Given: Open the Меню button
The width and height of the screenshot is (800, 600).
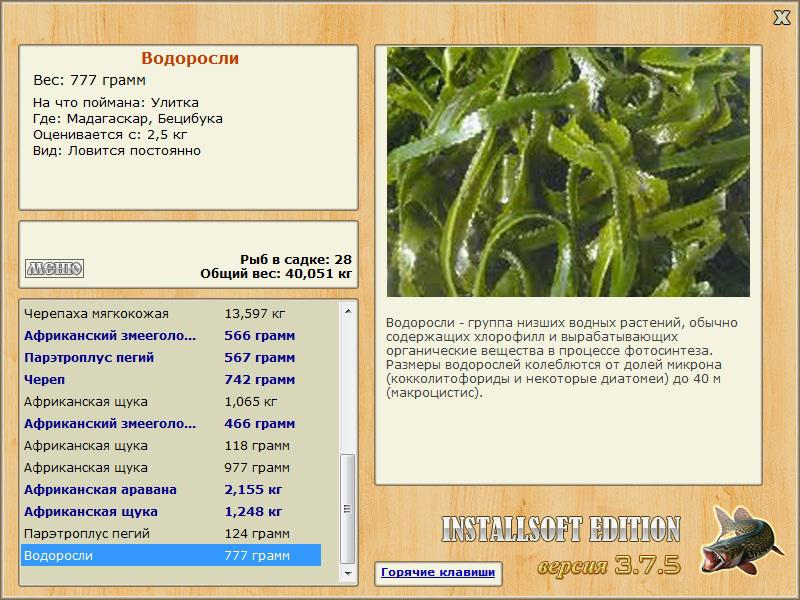Looking at the screenshot, I should 54,268.
